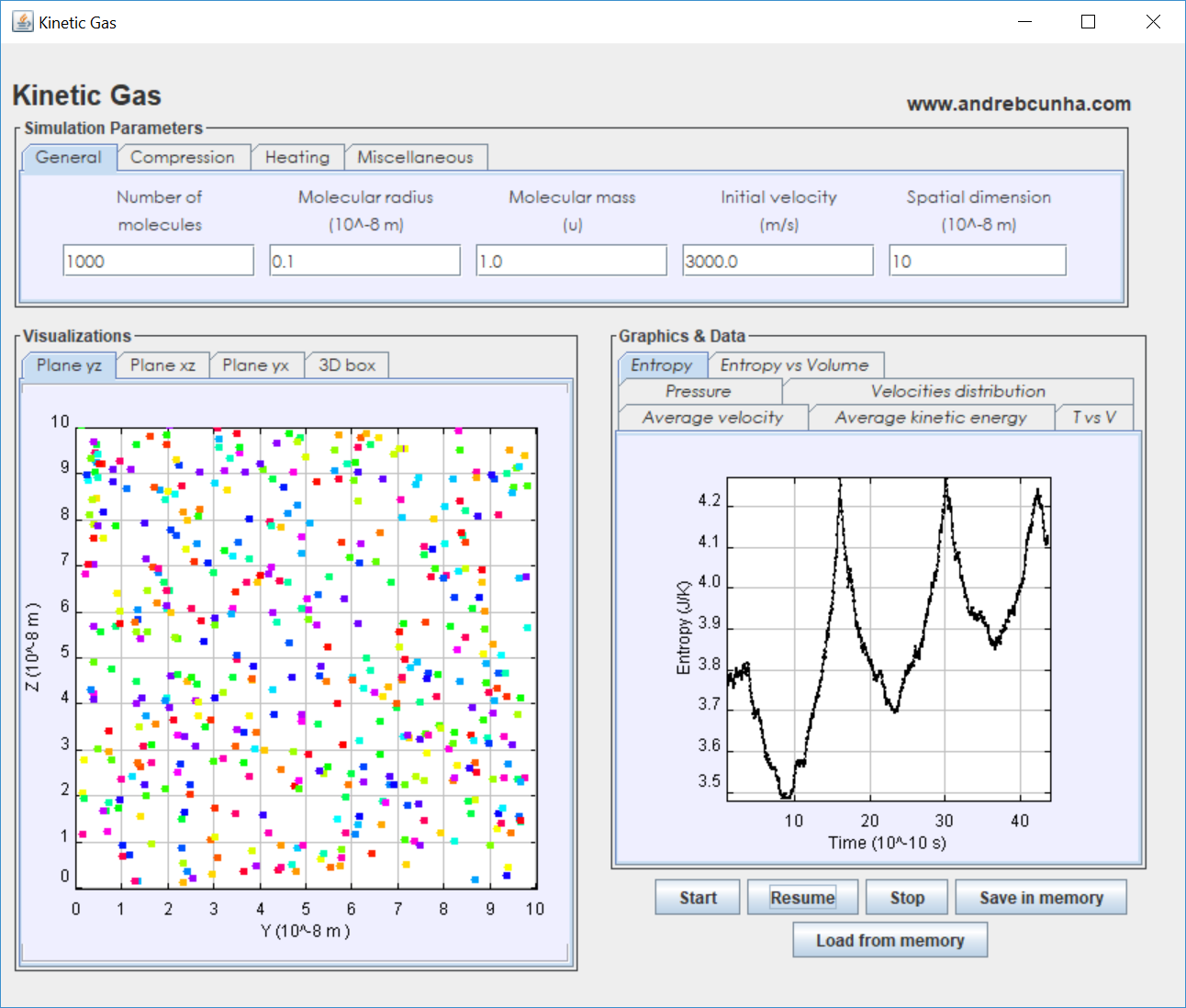Select the Miscellaneous tab
The image size is (1186, 1008).
(x=415, y=157)
